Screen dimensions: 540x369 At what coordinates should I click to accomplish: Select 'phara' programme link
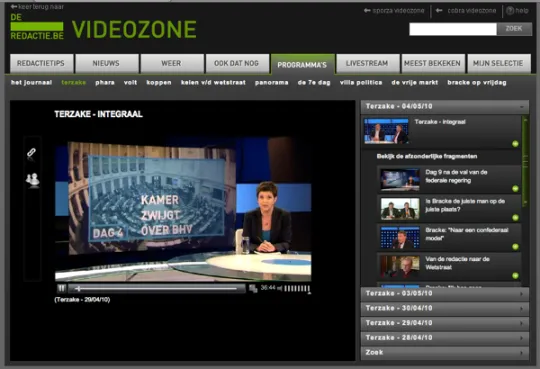click(x=105, y=82)
